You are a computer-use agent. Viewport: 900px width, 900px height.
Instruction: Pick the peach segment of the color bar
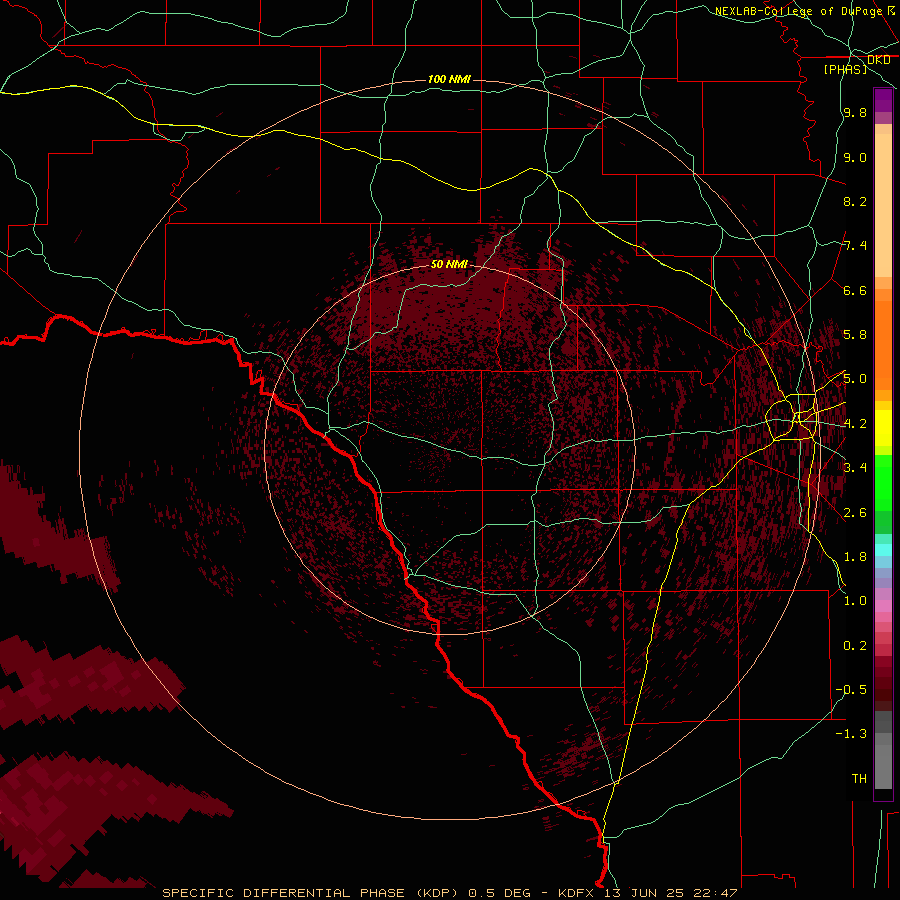tap(883, 205)
